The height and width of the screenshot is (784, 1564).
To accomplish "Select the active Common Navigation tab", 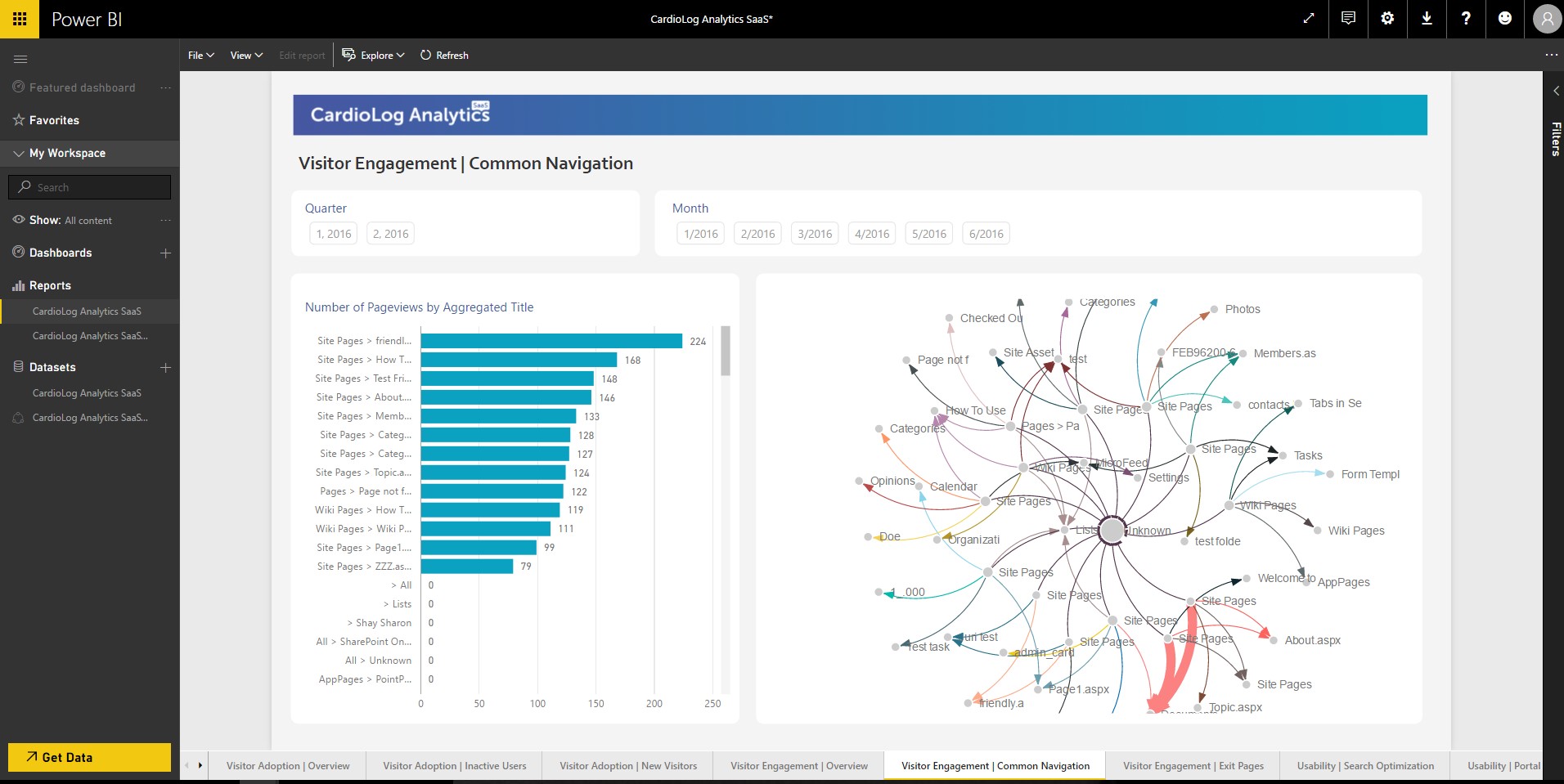I will click(x=995, y=766).
